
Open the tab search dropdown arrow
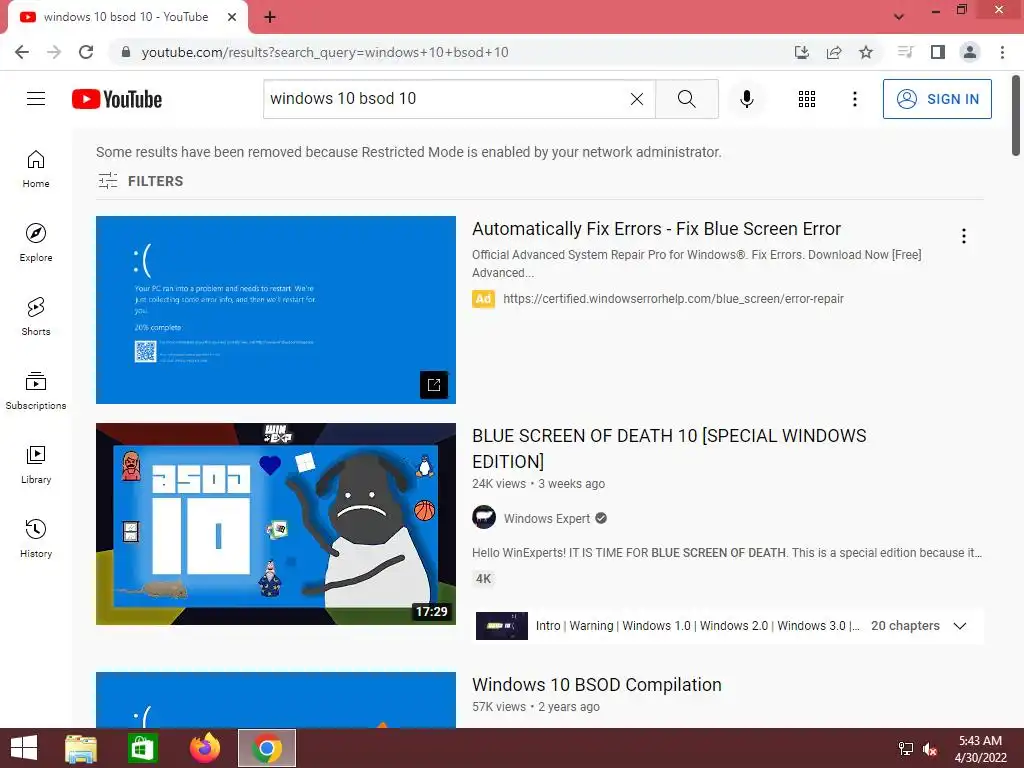tap(899, 17)
